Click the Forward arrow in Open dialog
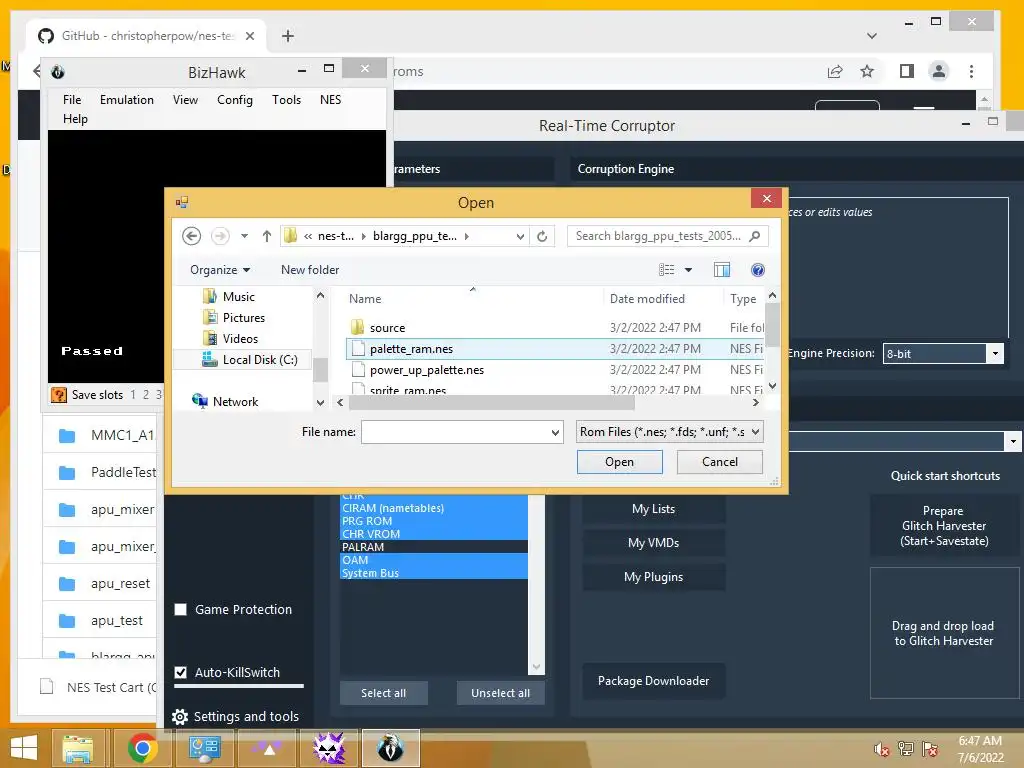This screenshot has height=768, width=1024. point(220,236)
